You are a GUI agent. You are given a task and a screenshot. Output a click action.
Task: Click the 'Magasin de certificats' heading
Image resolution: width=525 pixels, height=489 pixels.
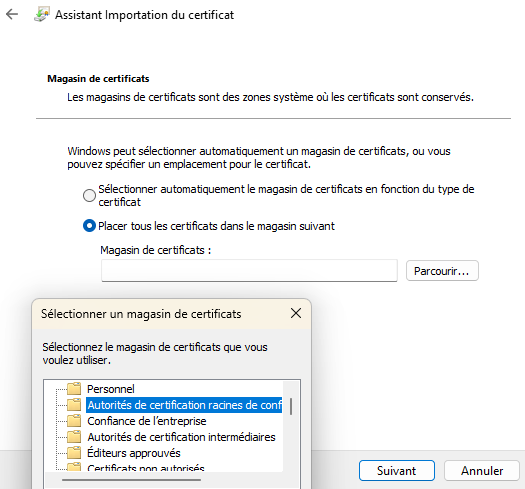[98, 79]
